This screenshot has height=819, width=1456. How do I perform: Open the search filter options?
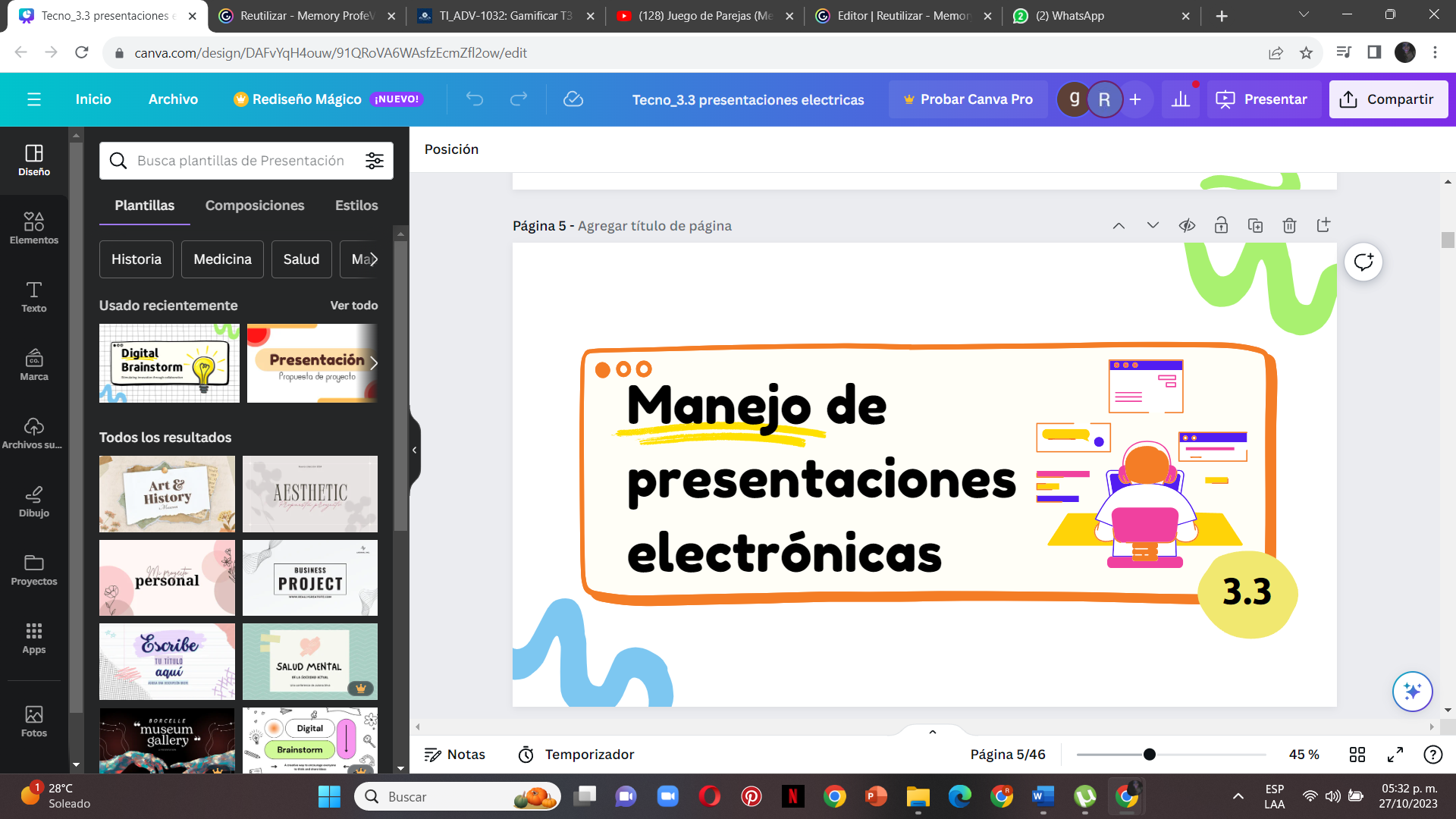pos(375,161)
